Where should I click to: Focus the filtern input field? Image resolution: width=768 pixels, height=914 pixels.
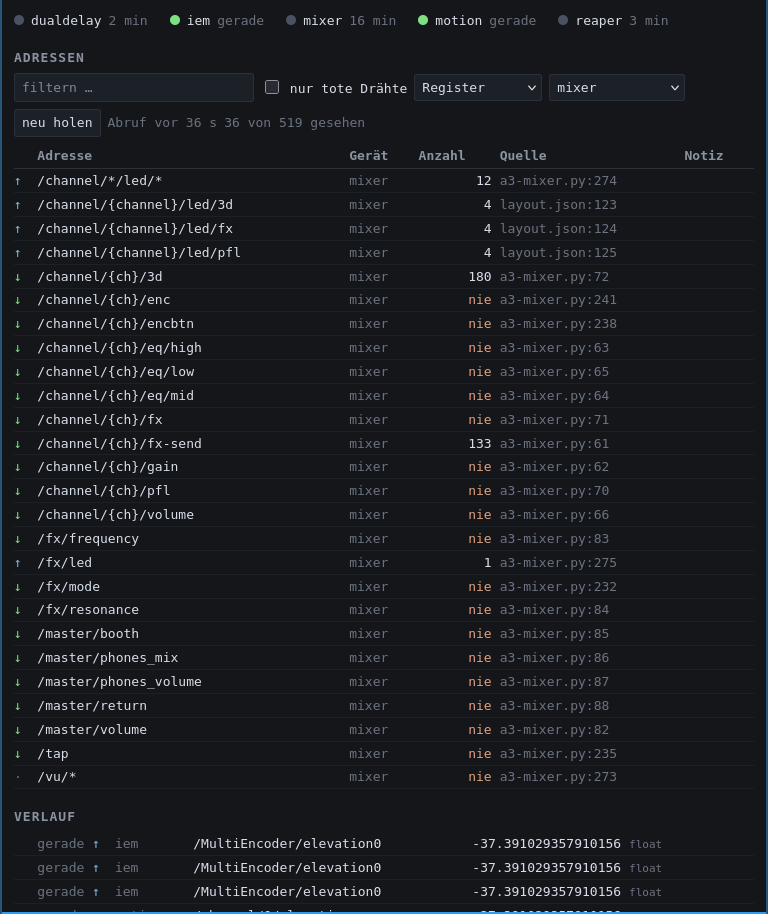coord(134,87)
